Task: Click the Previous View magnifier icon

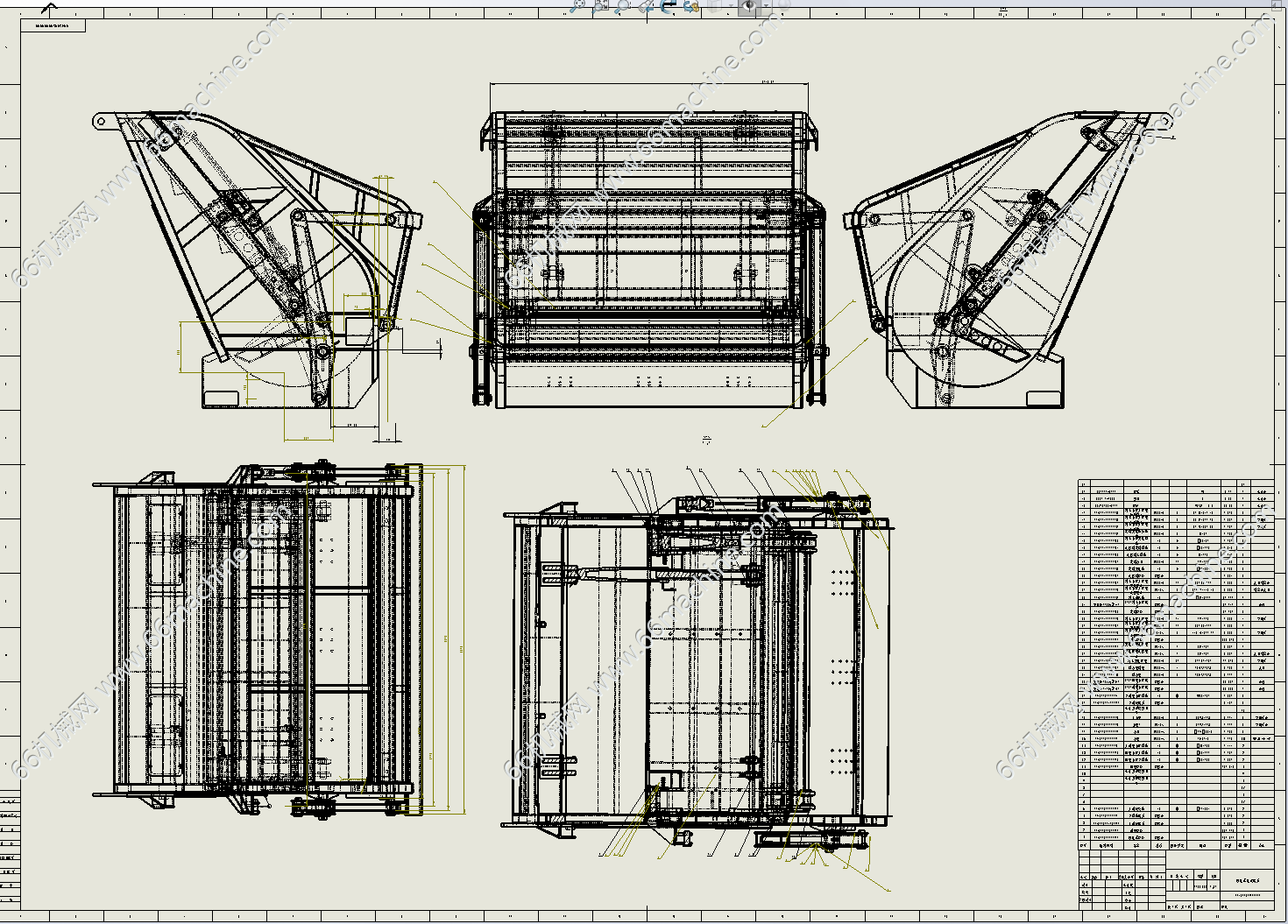Action: point(623,5)
